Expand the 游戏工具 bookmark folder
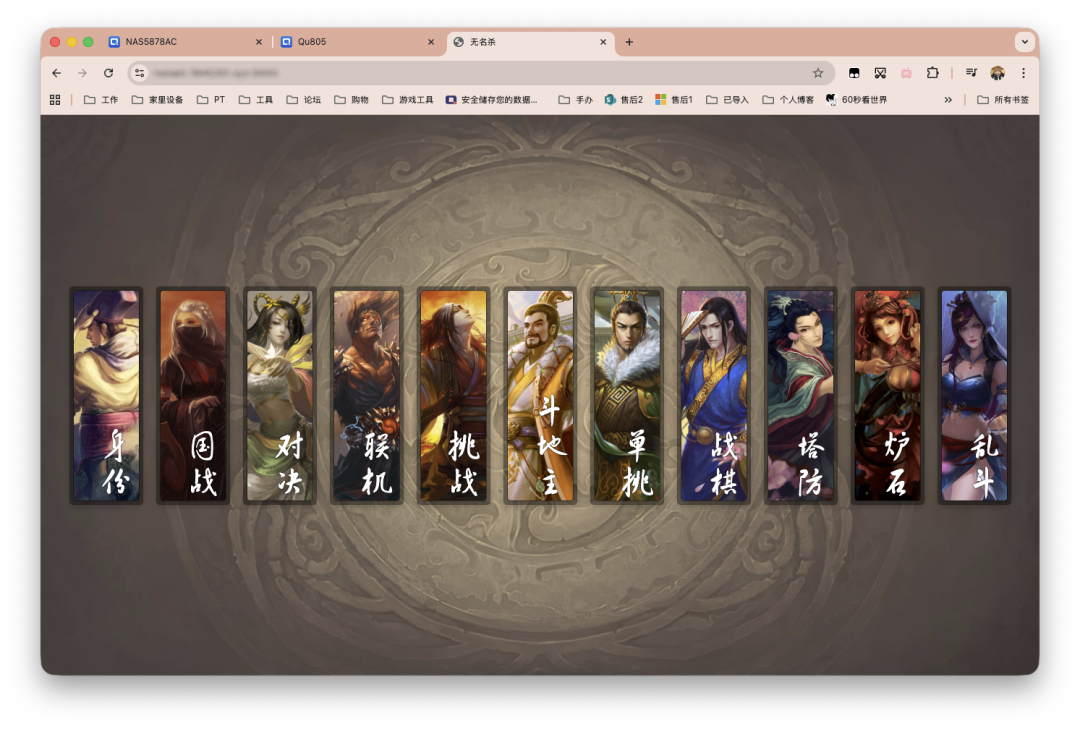Image resolution: width=1080 pixels, height=729 pixels. [x=408, y=100]
